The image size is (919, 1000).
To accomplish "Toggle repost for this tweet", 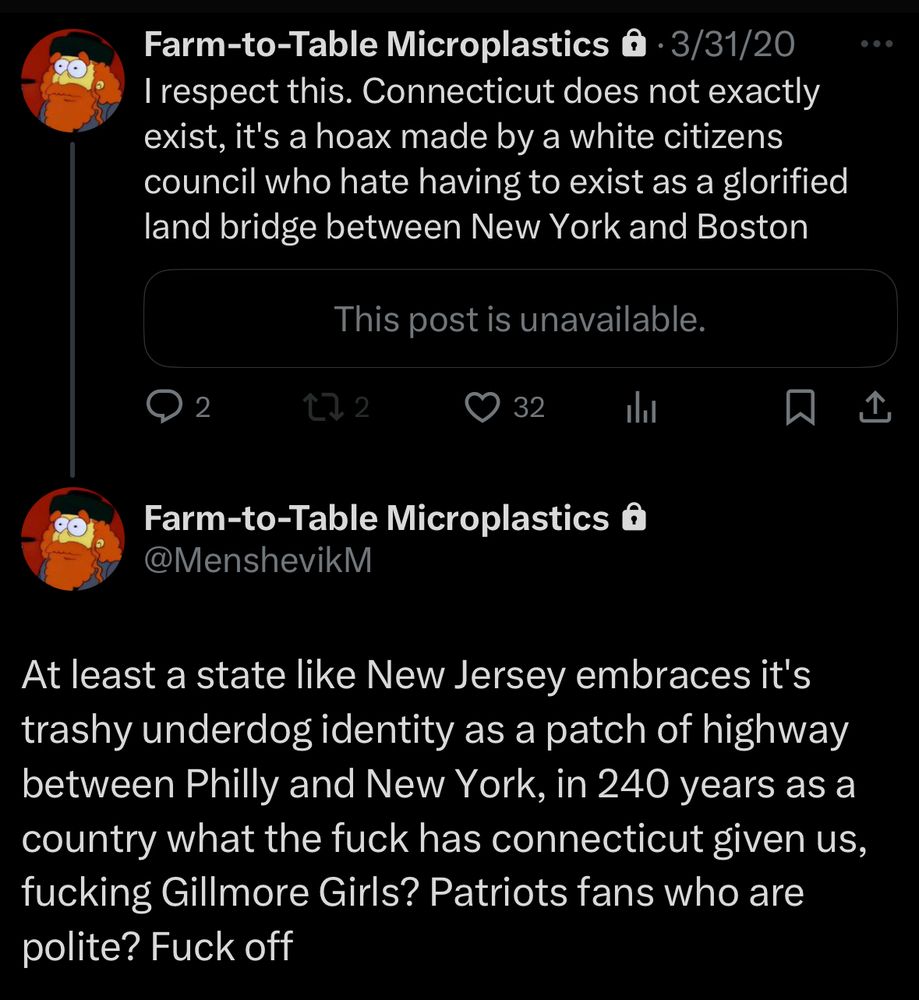I will click(323, 406).
